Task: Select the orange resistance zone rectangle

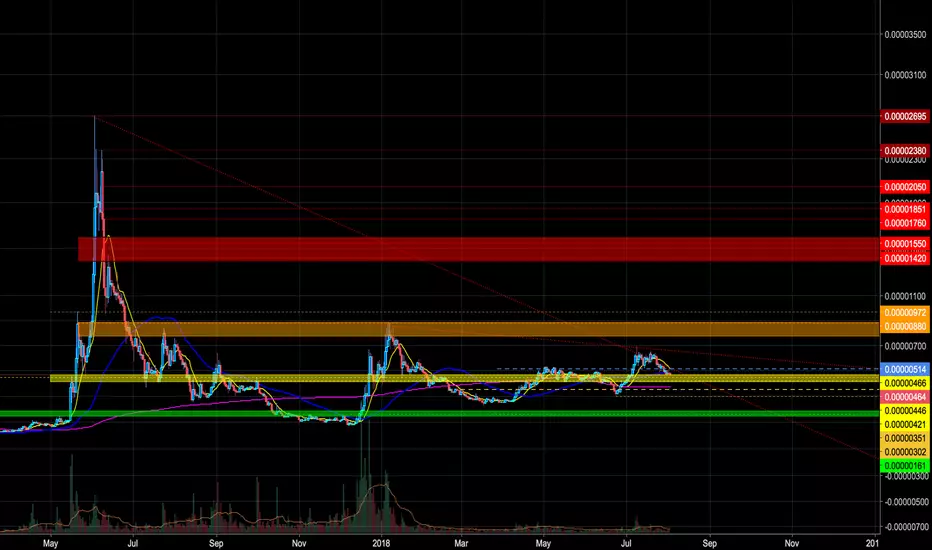Action: click(478, 329)
